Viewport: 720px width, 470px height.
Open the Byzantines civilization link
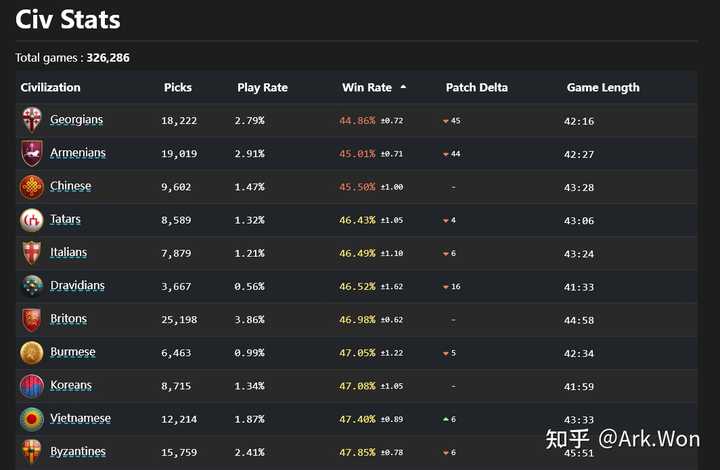[x=78, y=452]
